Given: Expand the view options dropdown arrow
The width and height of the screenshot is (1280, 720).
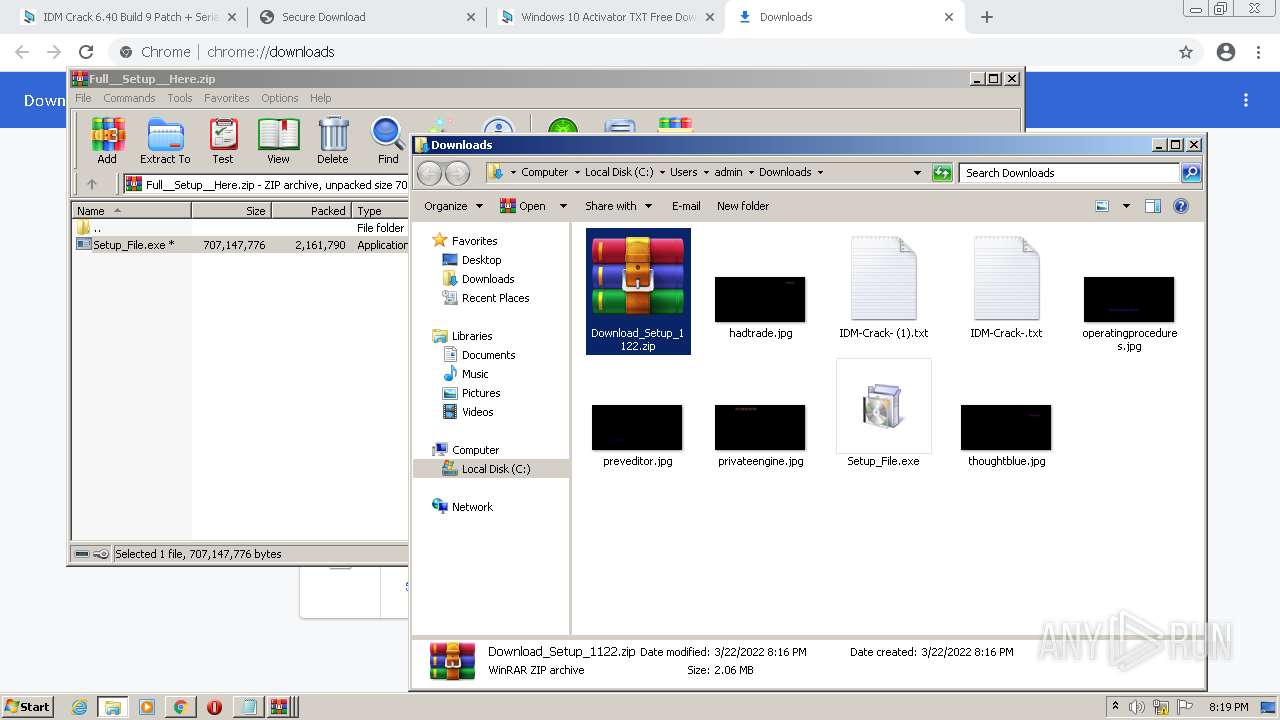Looking at the screenshot, I should (1126, 206).
